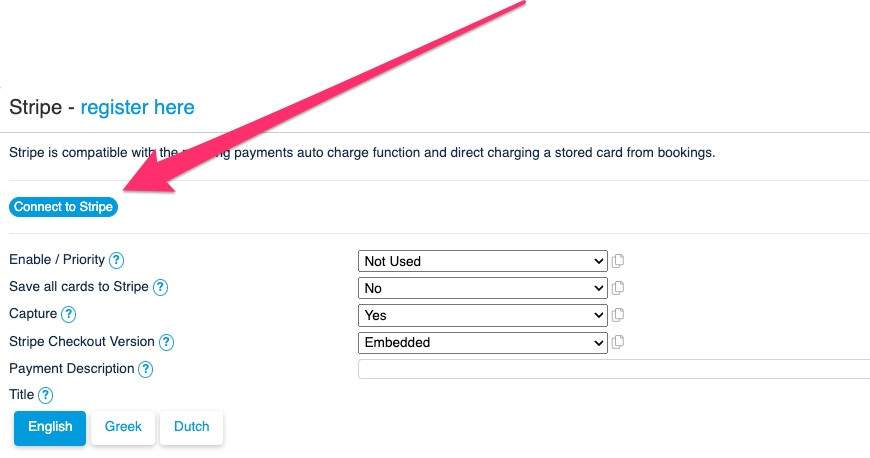Click copy icon beside Save all cards dropdown
The image size is (870, 458).
coord(618,288)
